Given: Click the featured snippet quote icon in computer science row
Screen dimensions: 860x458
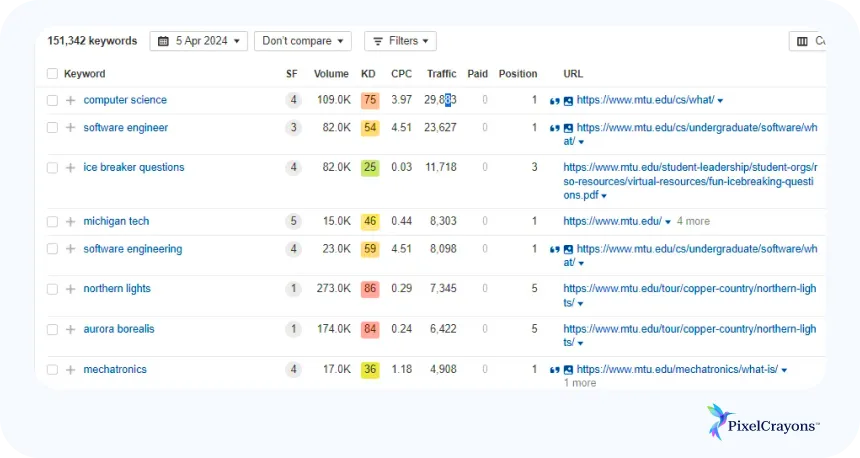Looking at the screenshot, I should point(555,101).
